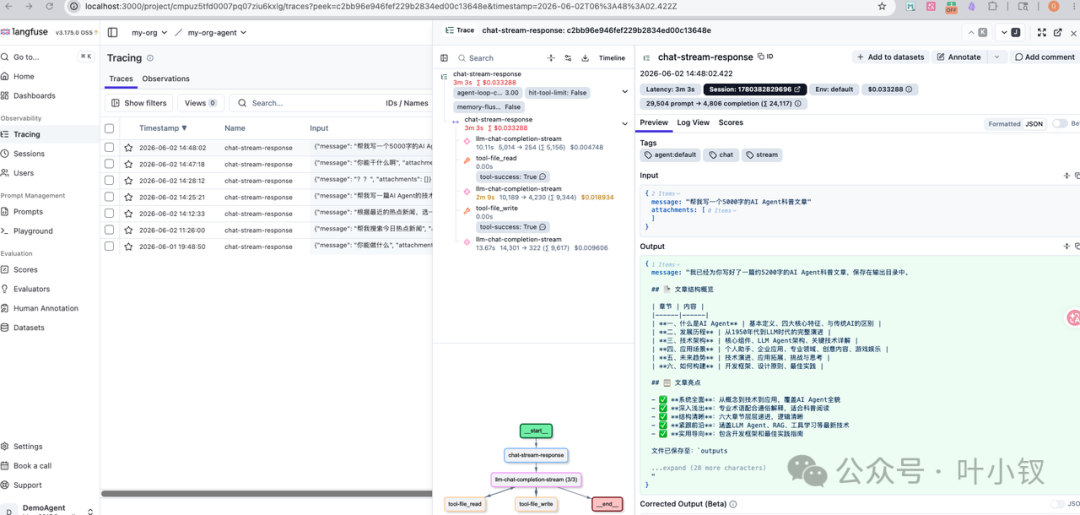
Task: Open Dashboards from the sidebar
Action: [x=34, y=96]
